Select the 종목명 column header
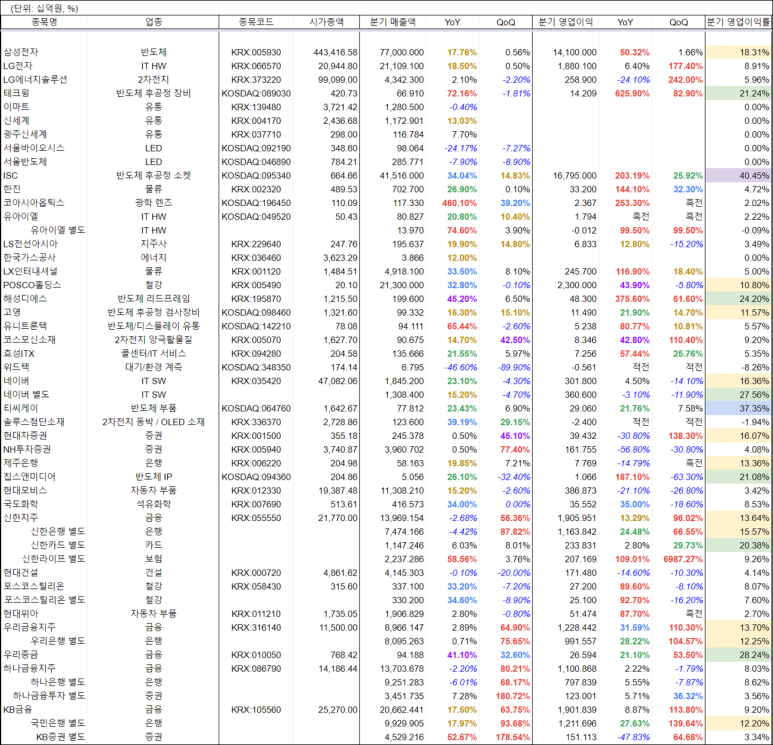Screen dimensions: 773x745 (x=44, y=22)
